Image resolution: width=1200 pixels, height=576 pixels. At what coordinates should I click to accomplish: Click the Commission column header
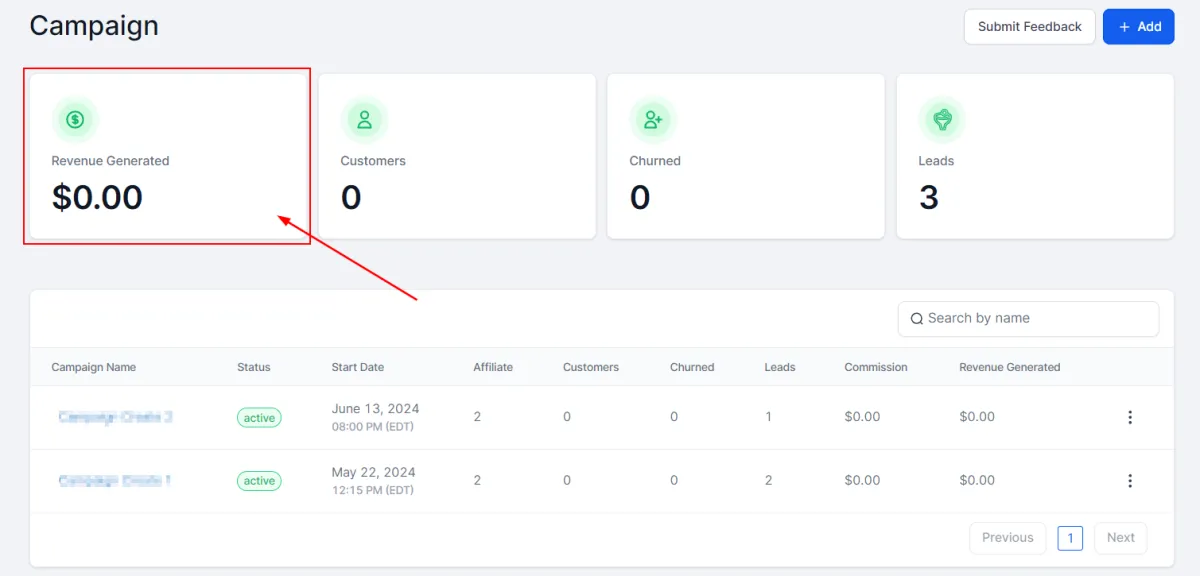pyautogui.click(x=876, y=367)
